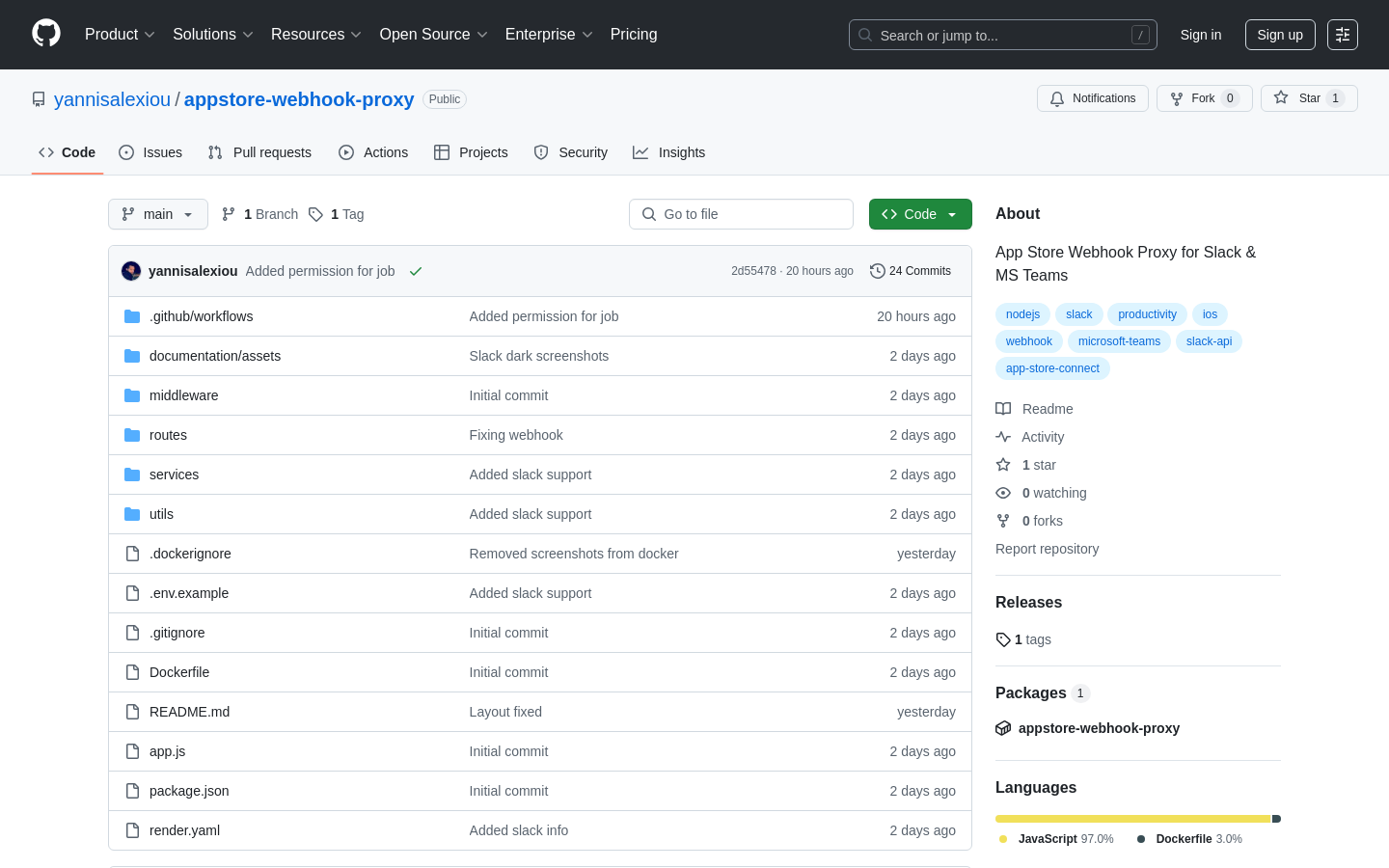
Task: Click the Dockerfile file icon
Action: click(x=132, y=672)
